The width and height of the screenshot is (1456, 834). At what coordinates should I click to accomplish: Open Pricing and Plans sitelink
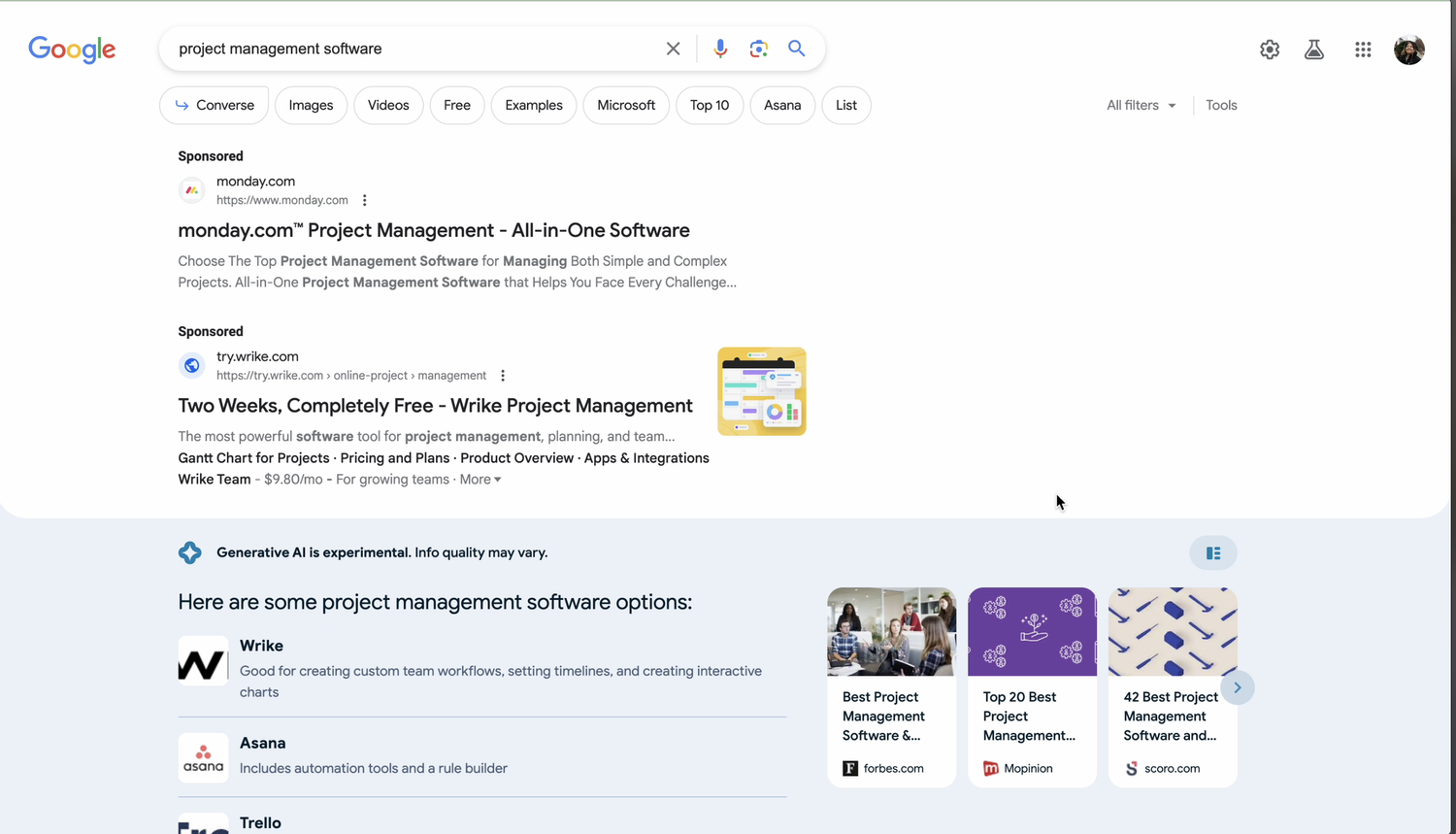click(x=395, y=458)
